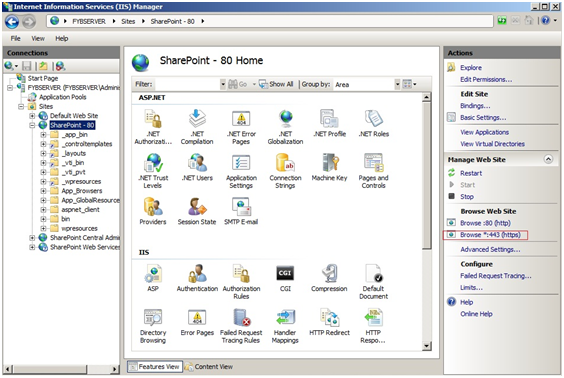Click the Back navigation arrow
This screenshot has width=564, height=378.
click(x=12, y=22)
